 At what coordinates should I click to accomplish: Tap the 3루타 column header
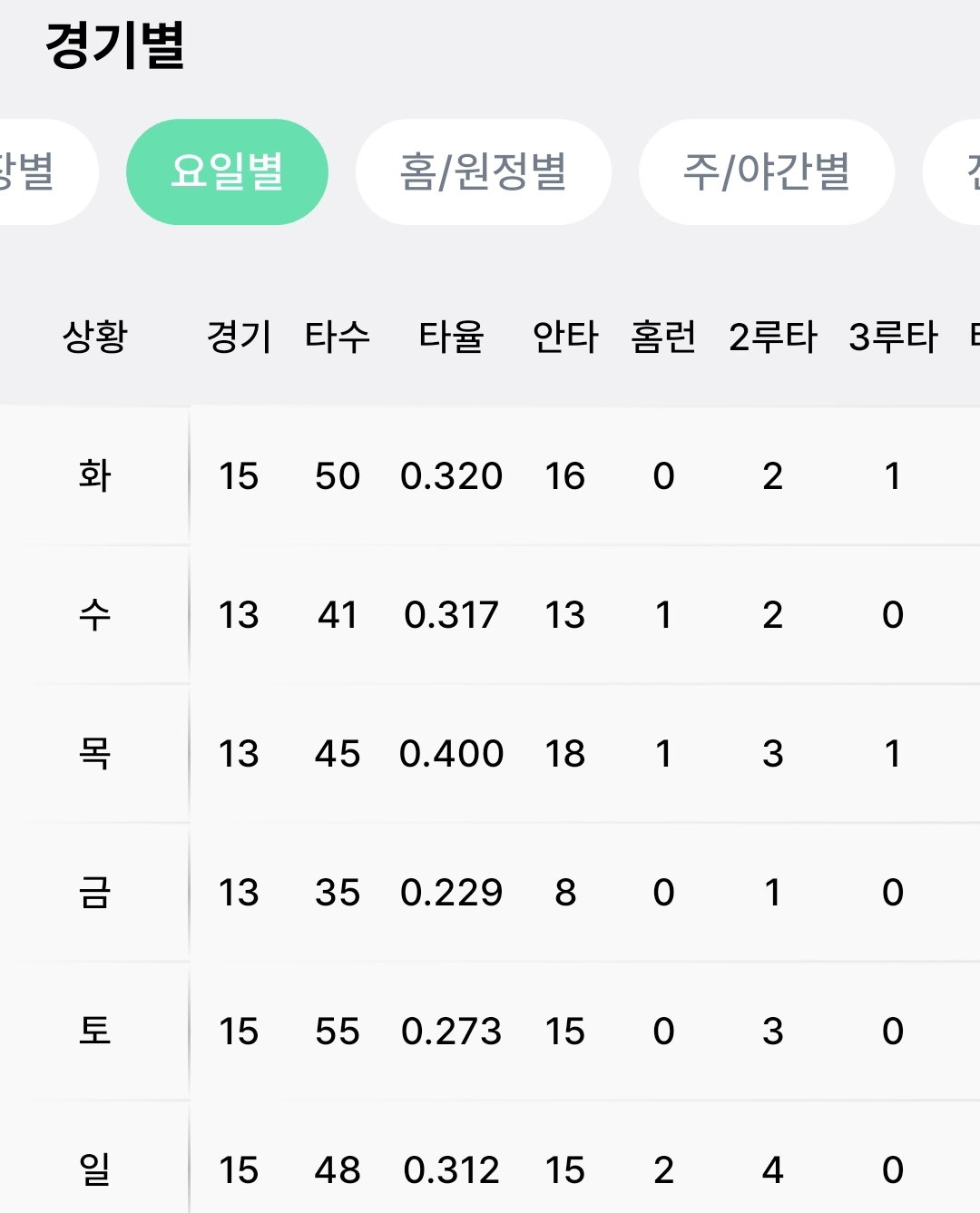pyautogui.click(x=893, y=337)
